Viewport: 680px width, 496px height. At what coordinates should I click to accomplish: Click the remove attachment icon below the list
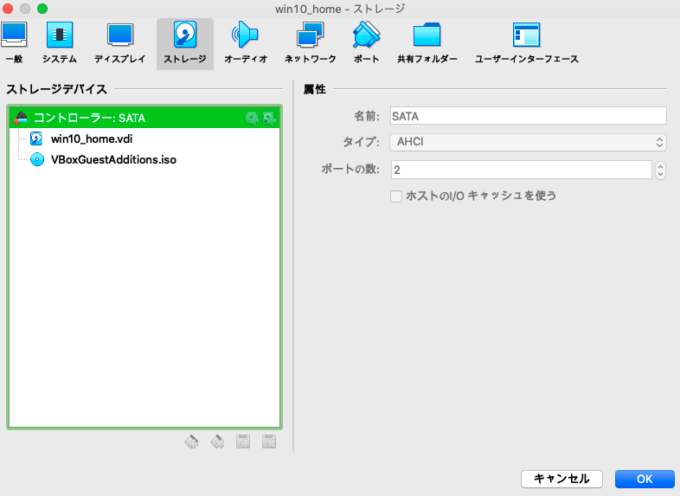pyautogui.click(x=269, y=442)
